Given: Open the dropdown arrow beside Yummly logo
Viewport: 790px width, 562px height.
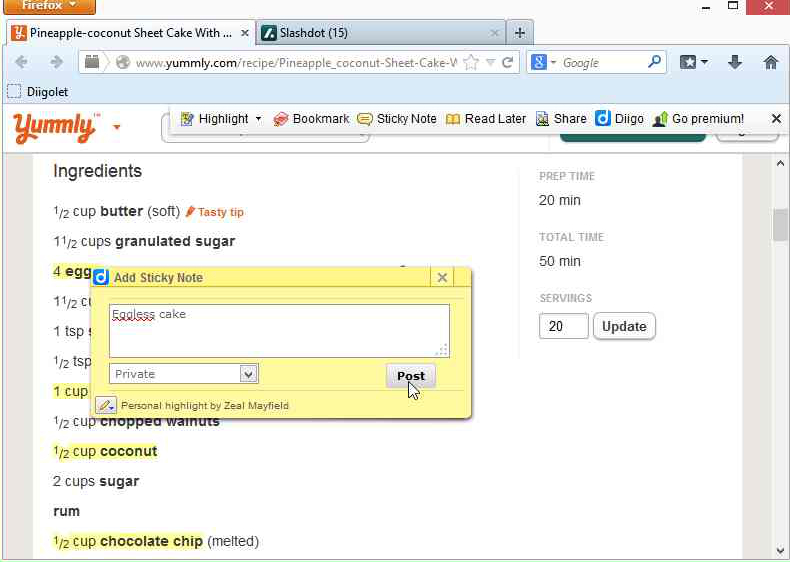Looking at the screenshot, I should click(117, 127).
